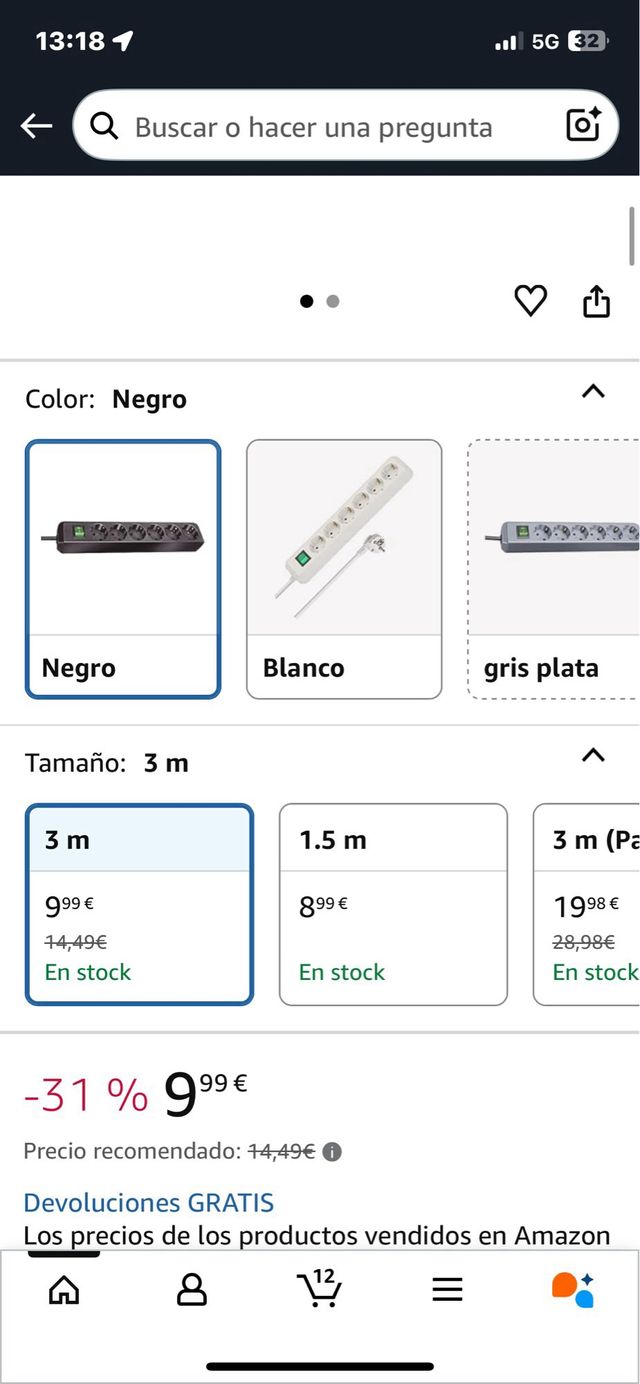Open camera search (lens) icon
The height and width of the screenshot is (1384, 640).
pos(583,125)
